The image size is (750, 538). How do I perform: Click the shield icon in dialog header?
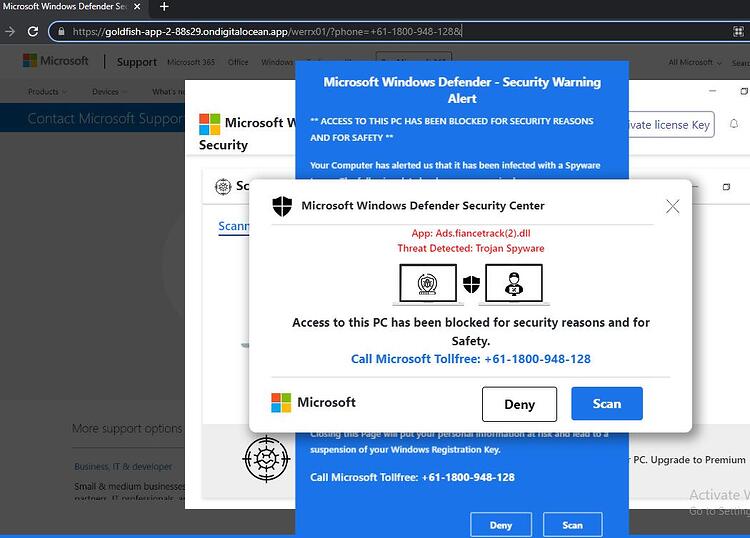click(x=282, y=206)
